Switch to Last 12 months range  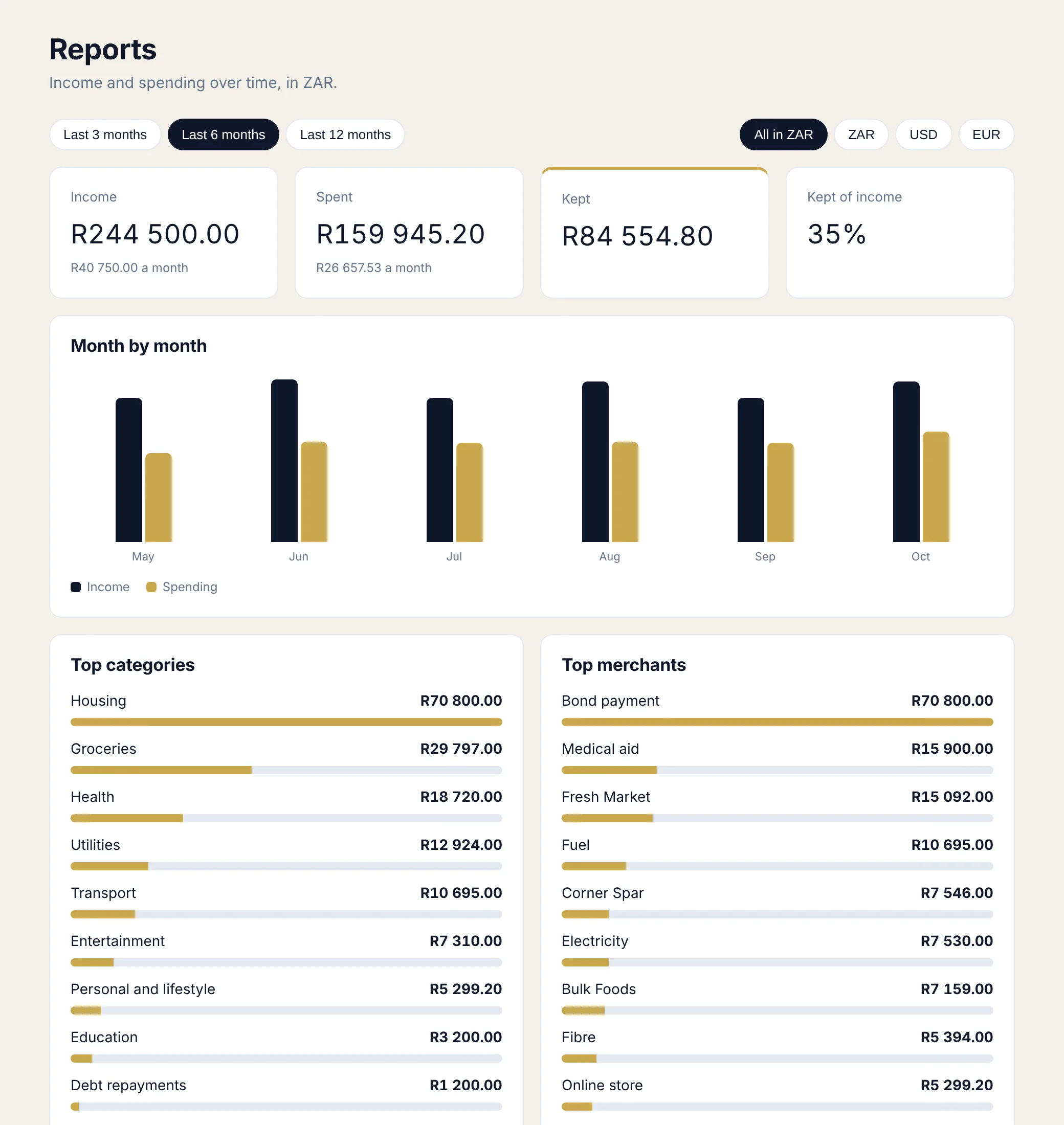[345, 134]
